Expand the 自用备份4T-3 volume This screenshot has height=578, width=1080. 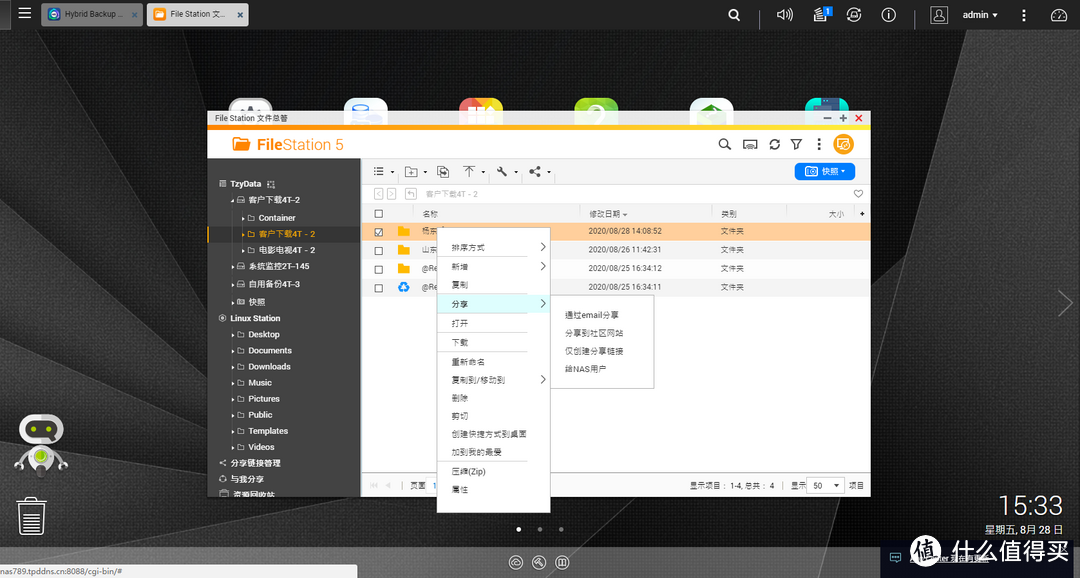click(233, 285)
